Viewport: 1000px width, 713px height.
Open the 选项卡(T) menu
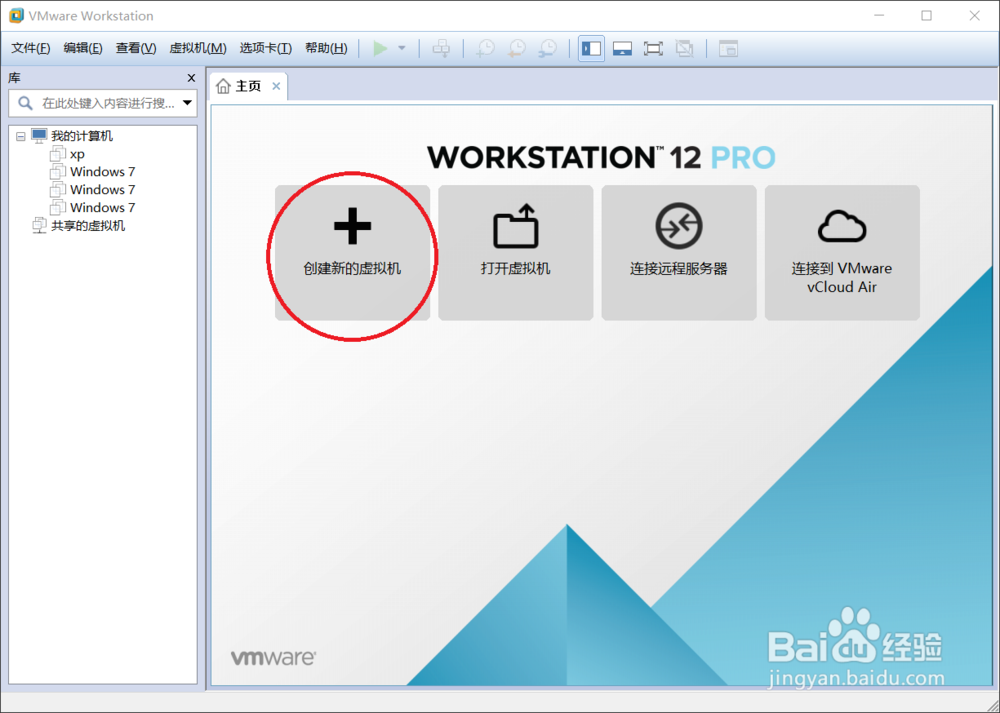click(x=265, y=48)
